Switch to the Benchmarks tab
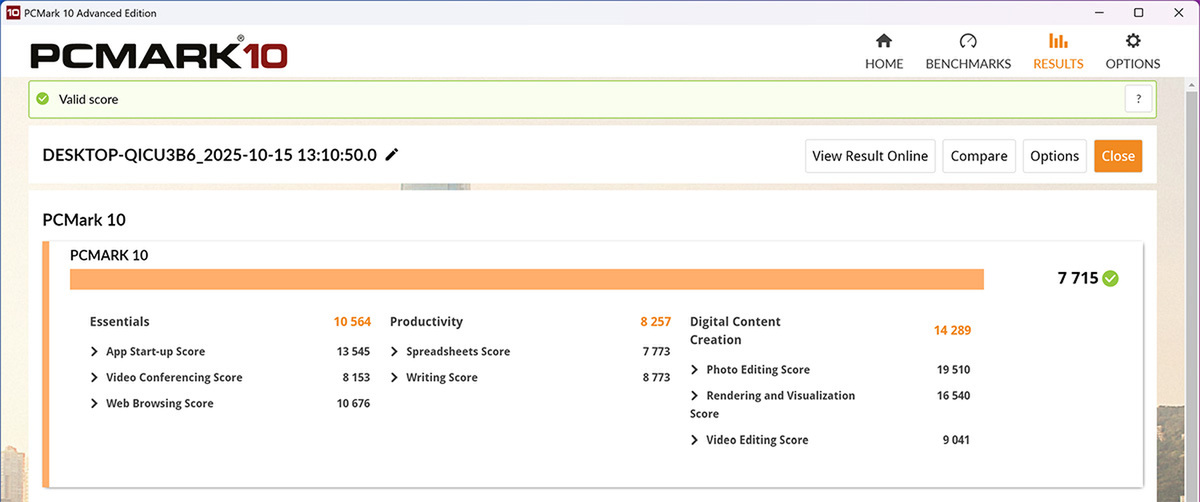Screen dimensions: 1200x502 point(968,52)
